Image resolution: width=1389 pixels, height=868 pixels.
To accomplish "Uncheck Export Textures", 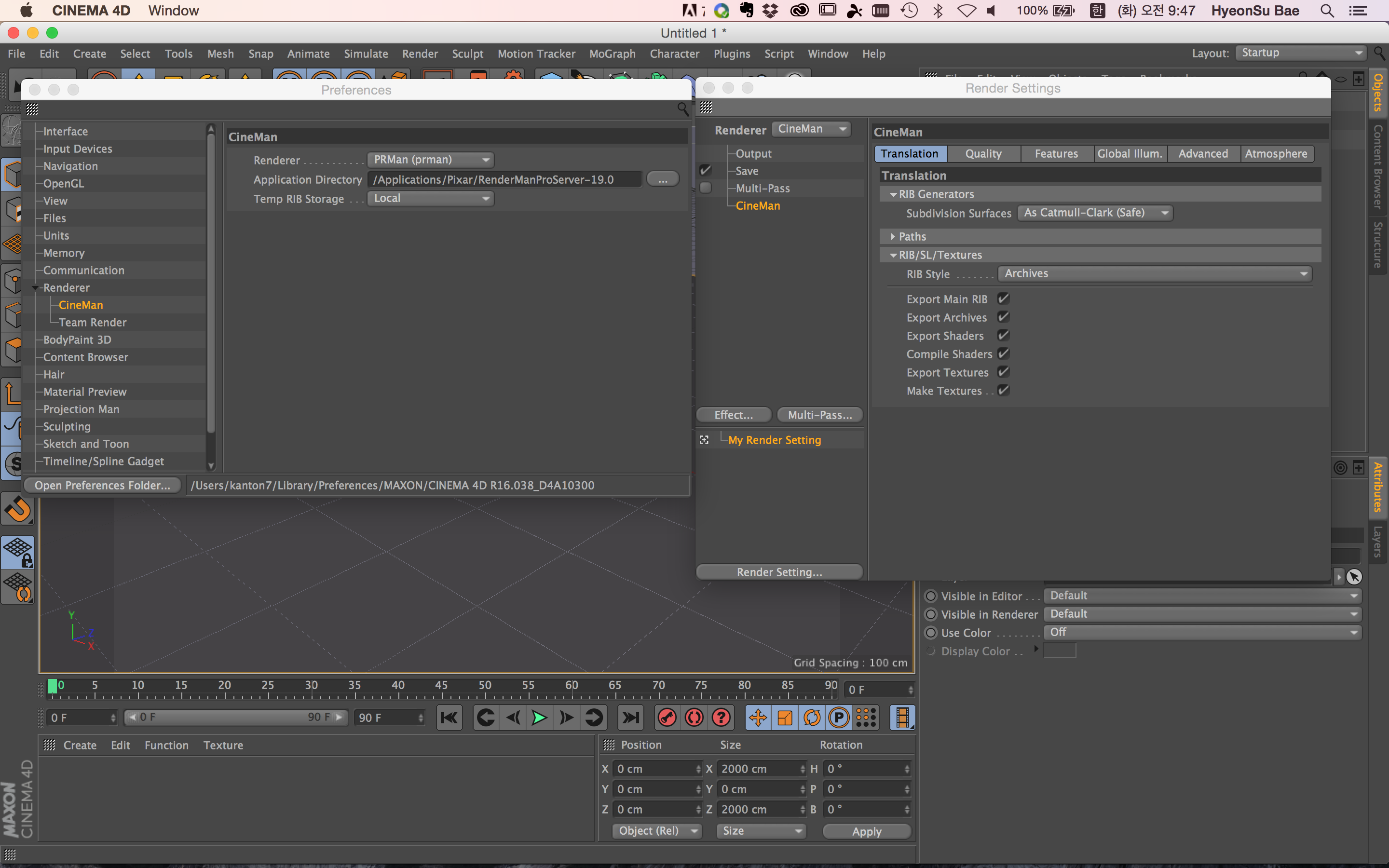I will point(1003,372).
